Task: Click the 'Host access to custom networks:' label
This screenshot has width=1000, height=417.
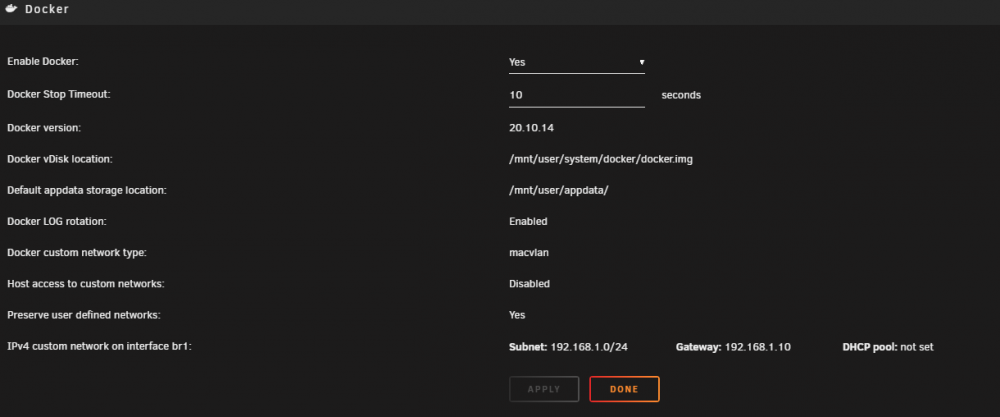Action: [x=85, y=284]
